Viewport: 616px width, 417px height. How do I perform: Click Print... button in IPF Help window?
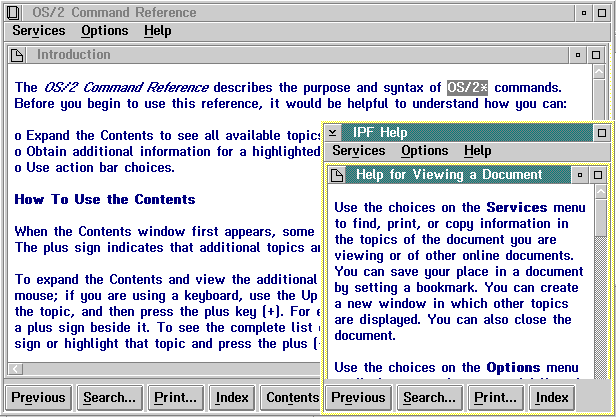(x=495, y=397)
